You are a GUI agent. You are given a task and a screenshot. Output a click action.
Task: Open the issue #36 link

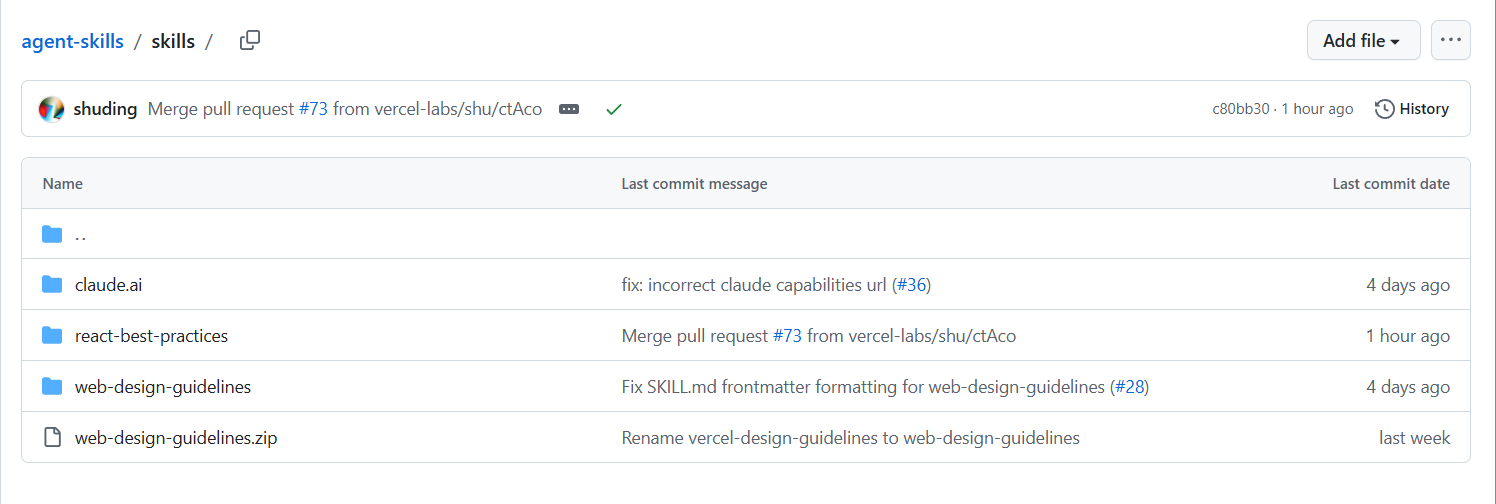pos(911,285)
